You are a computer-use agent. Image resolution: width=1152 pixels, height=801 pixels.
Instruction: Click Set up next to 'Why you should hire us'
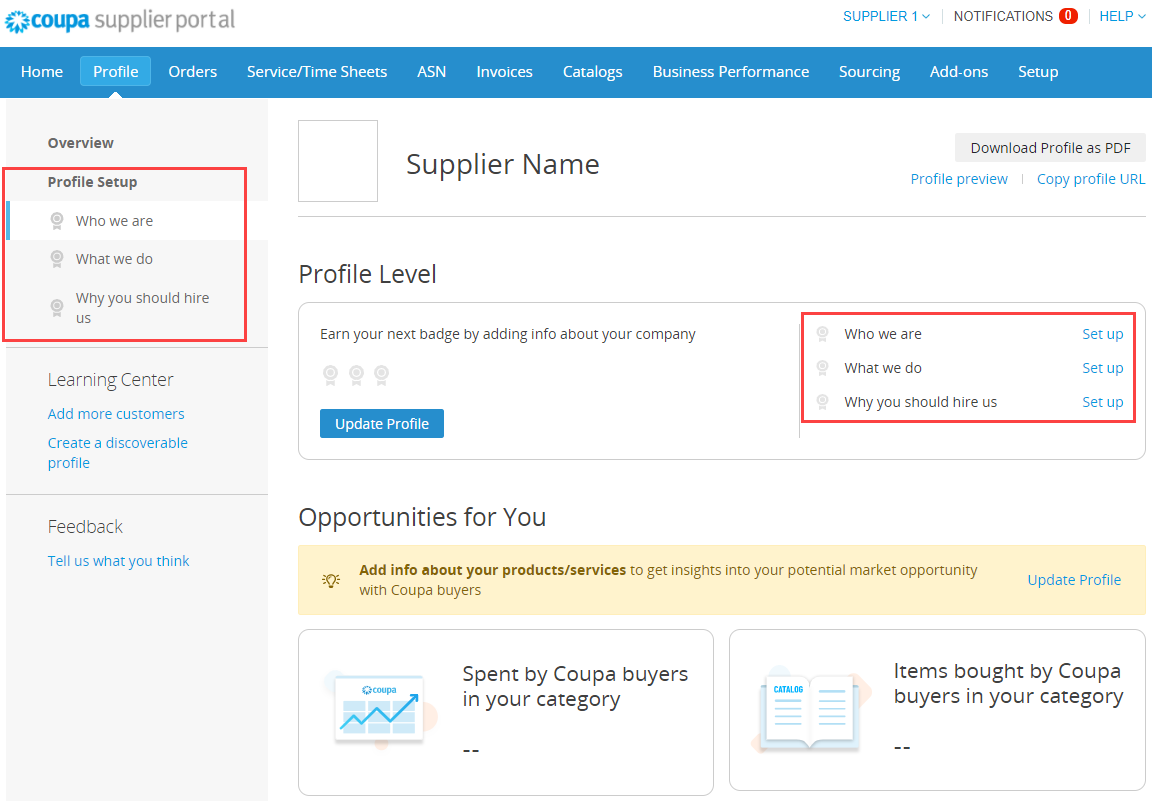1102,402
